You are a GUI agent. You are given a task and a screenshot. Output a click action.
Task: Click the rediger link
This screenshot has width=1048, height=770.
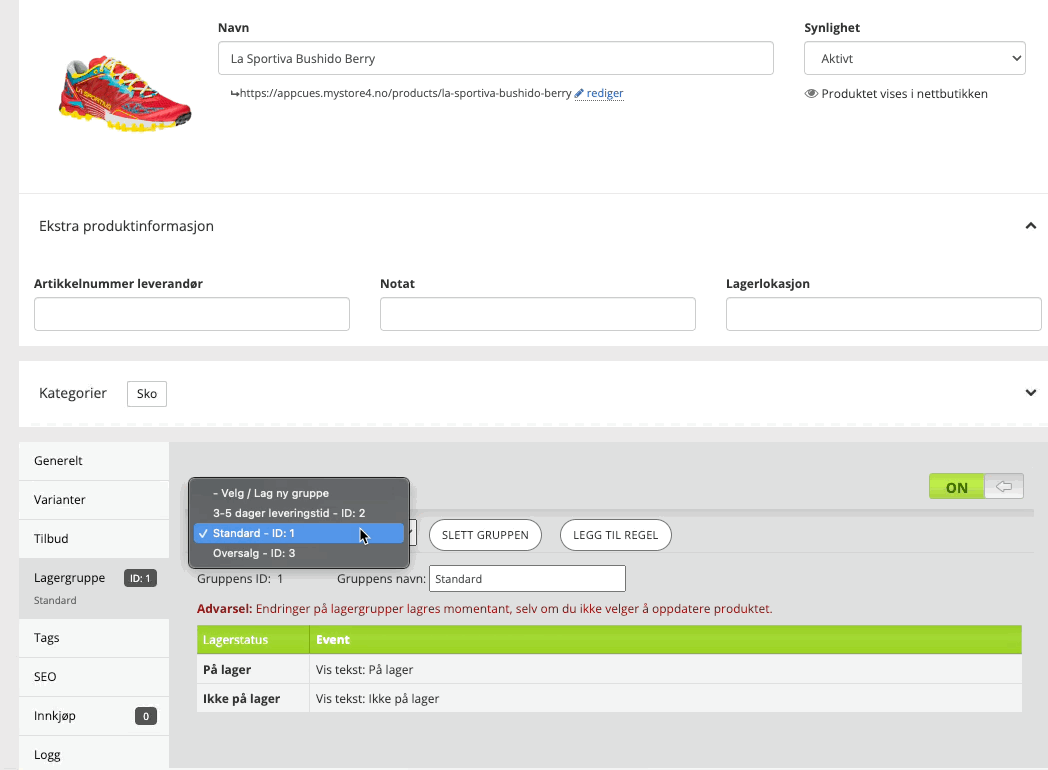point(605,94)
